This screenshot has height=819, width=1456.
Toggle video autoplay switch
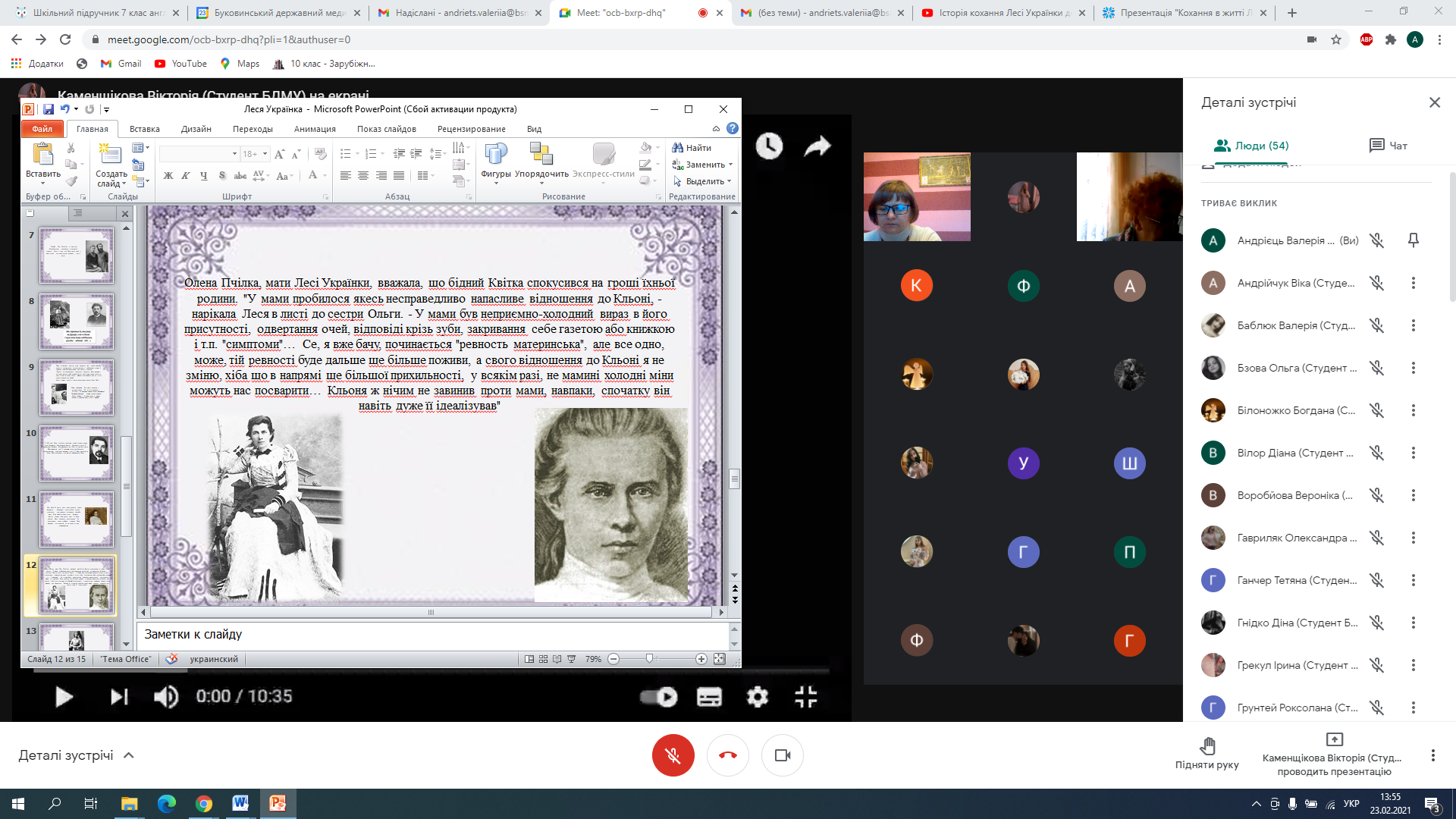pos(659,696)
